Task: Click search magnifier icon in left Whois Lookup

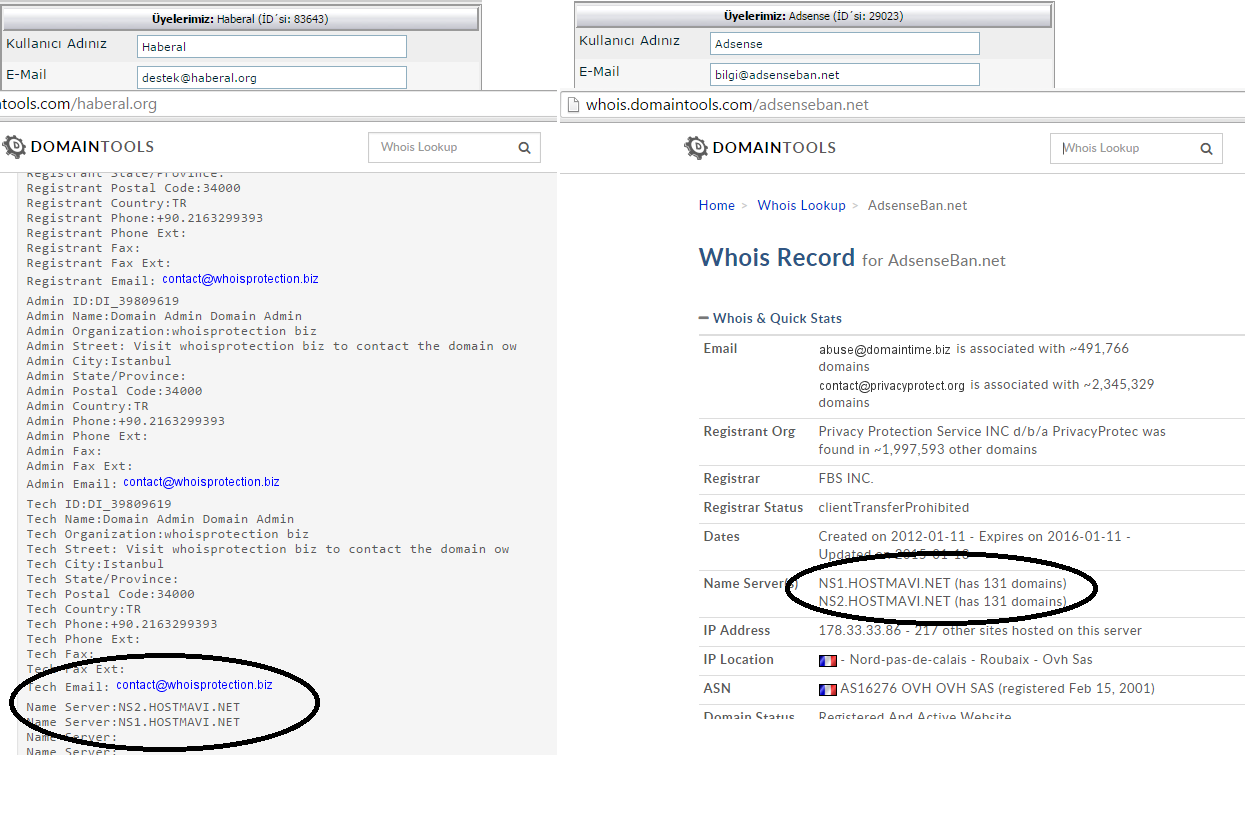Action: tap(524, 148)
